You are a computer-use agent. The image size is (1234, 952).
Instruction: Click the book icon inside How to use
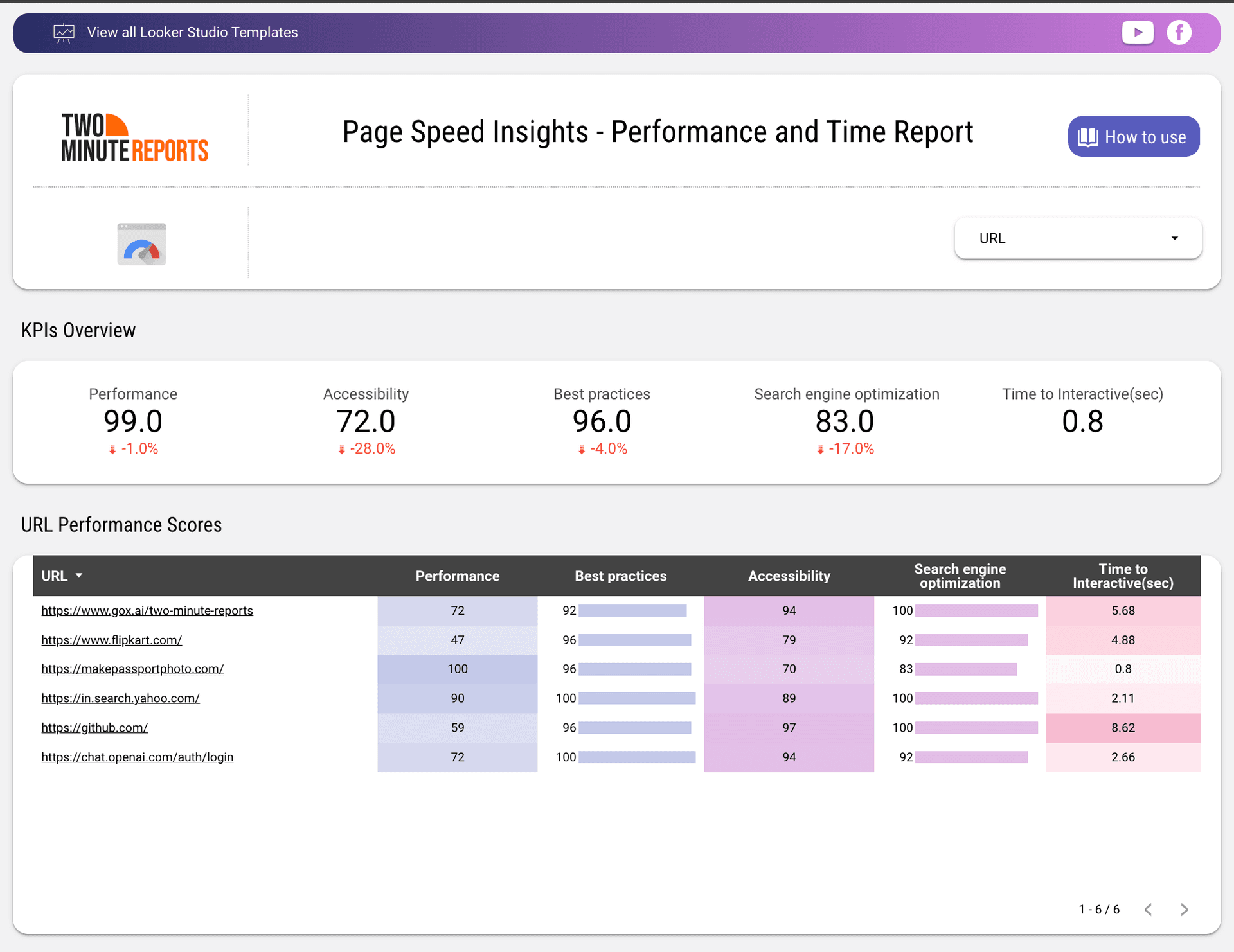(x=1088, y=136)
